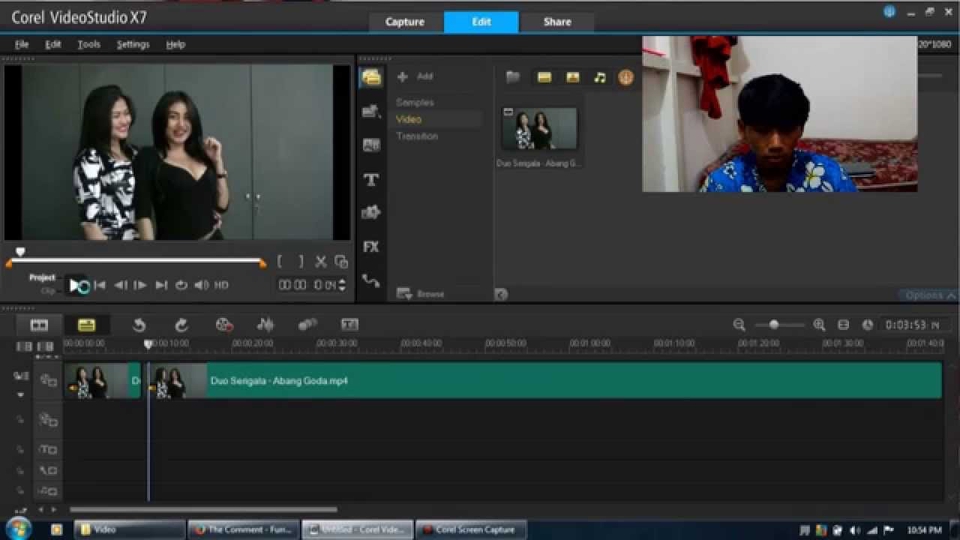Click the project duration clock icon
The image size is (960, 540).
868,325
